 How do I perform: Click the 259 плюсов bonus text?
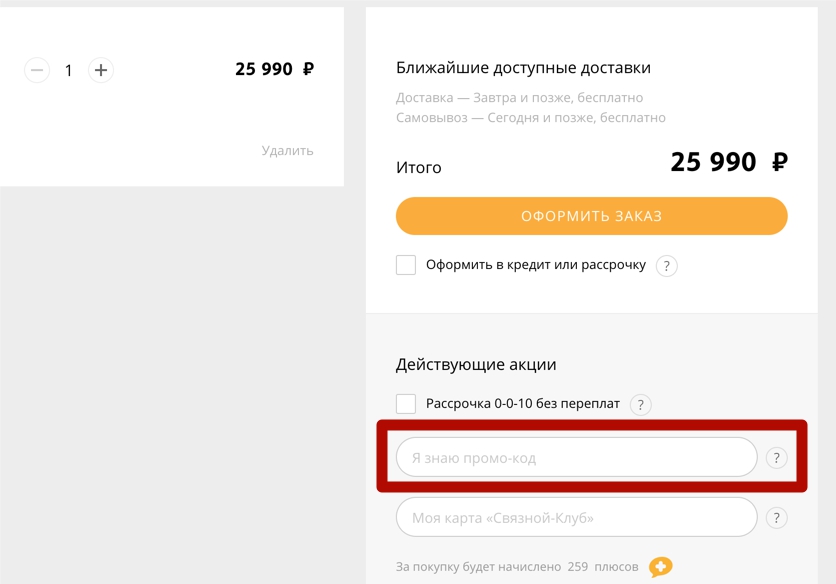click(x=602, y=566)
